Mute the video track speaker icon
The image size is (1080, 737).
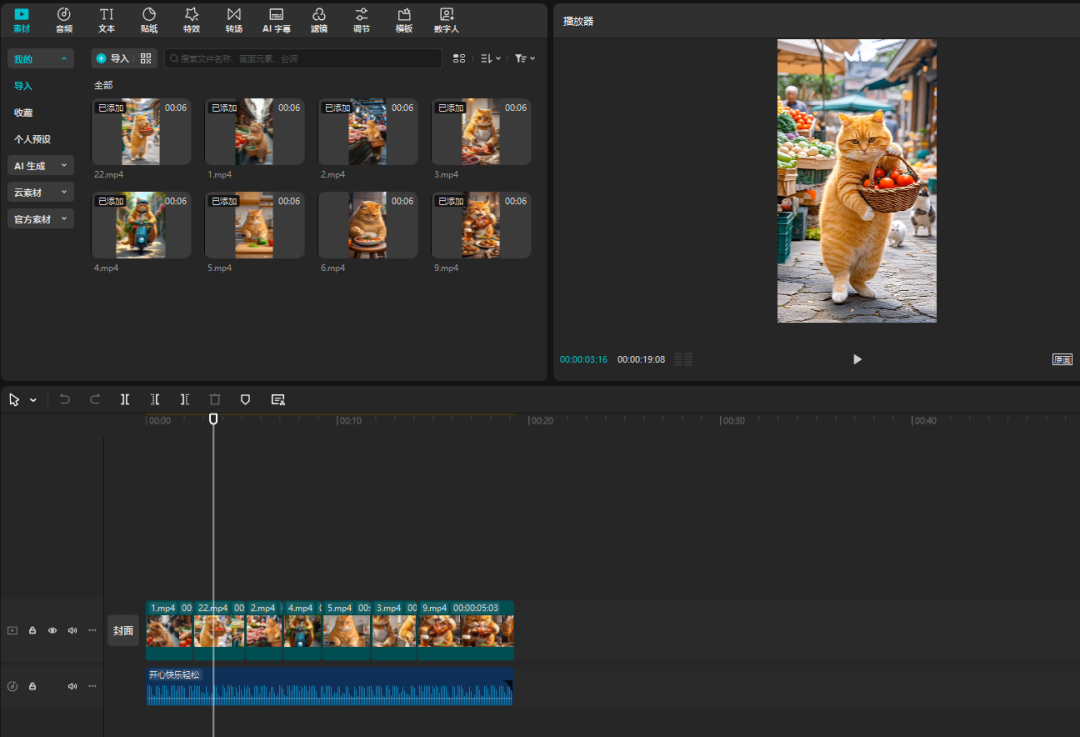click(72, 630)
